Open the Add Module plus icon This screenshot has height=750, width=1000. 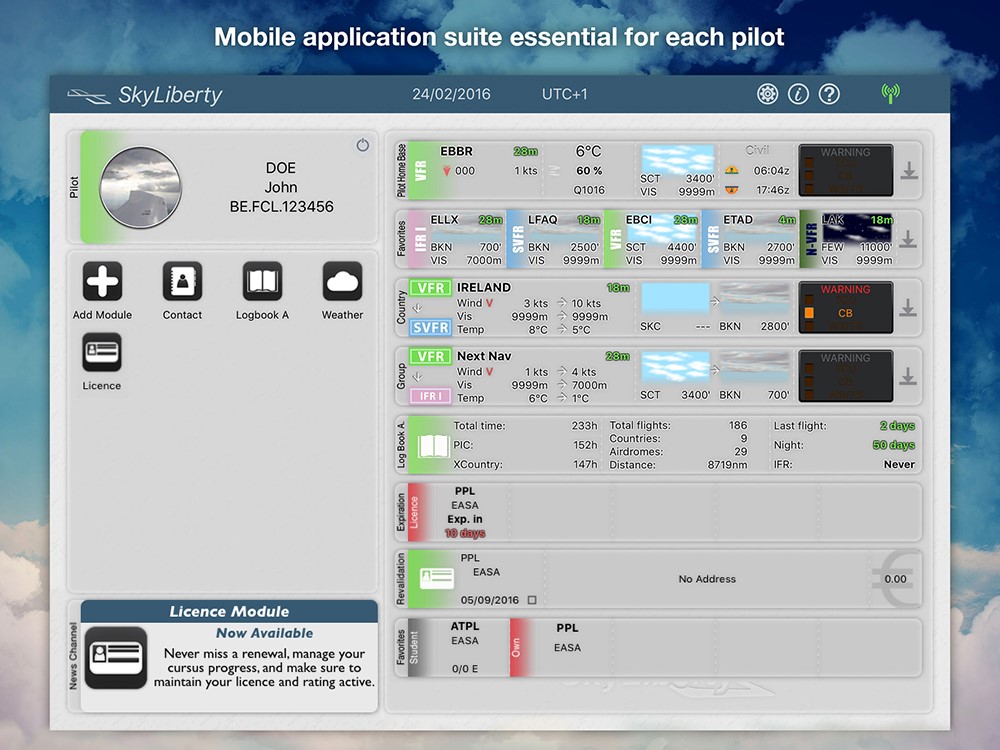point(102,281)
